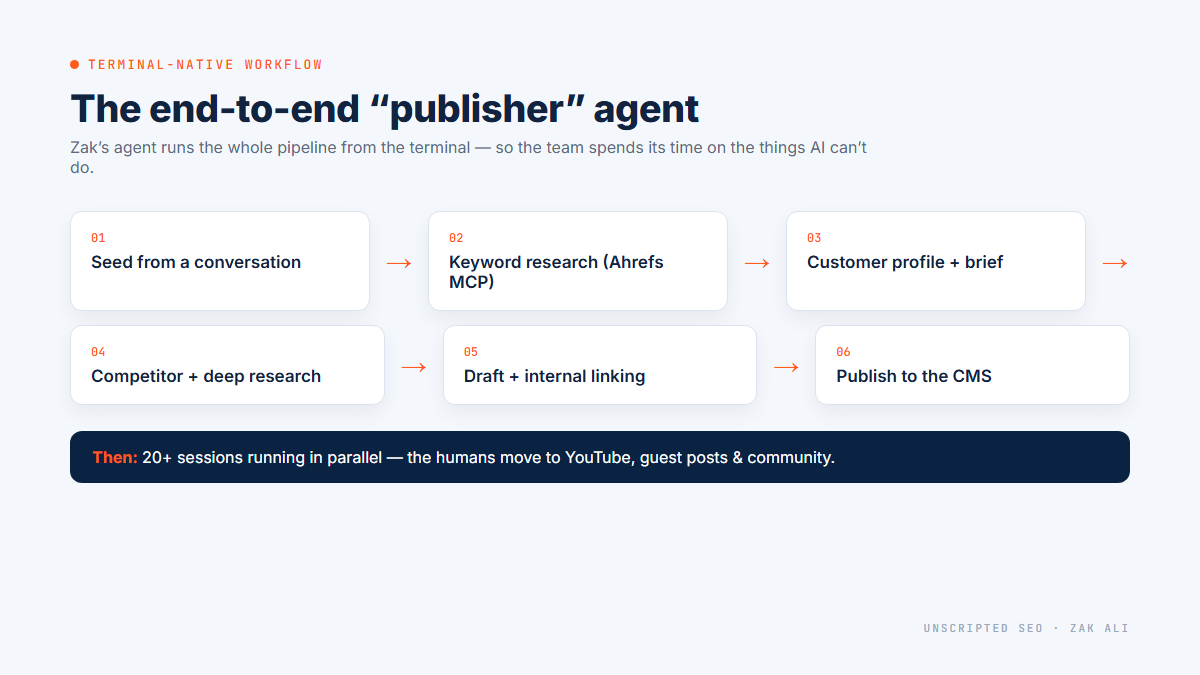
Task: Click the banner text '20+ sessions running in parallel'
Action: pos(262,457)
